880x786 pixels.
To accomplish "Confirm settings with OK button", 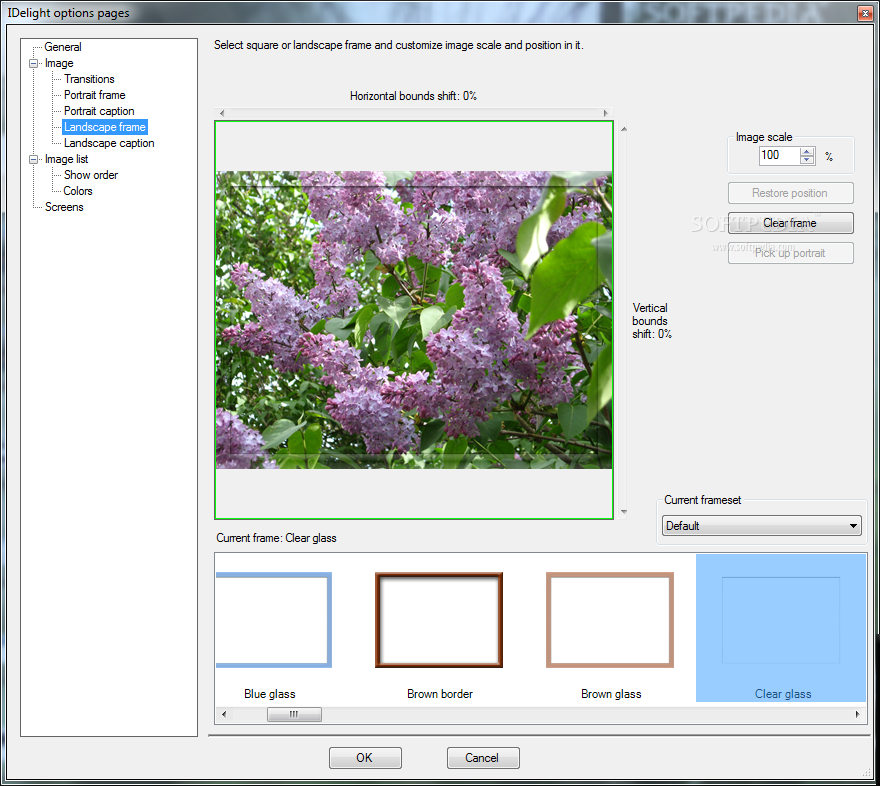I will [365, 758].
